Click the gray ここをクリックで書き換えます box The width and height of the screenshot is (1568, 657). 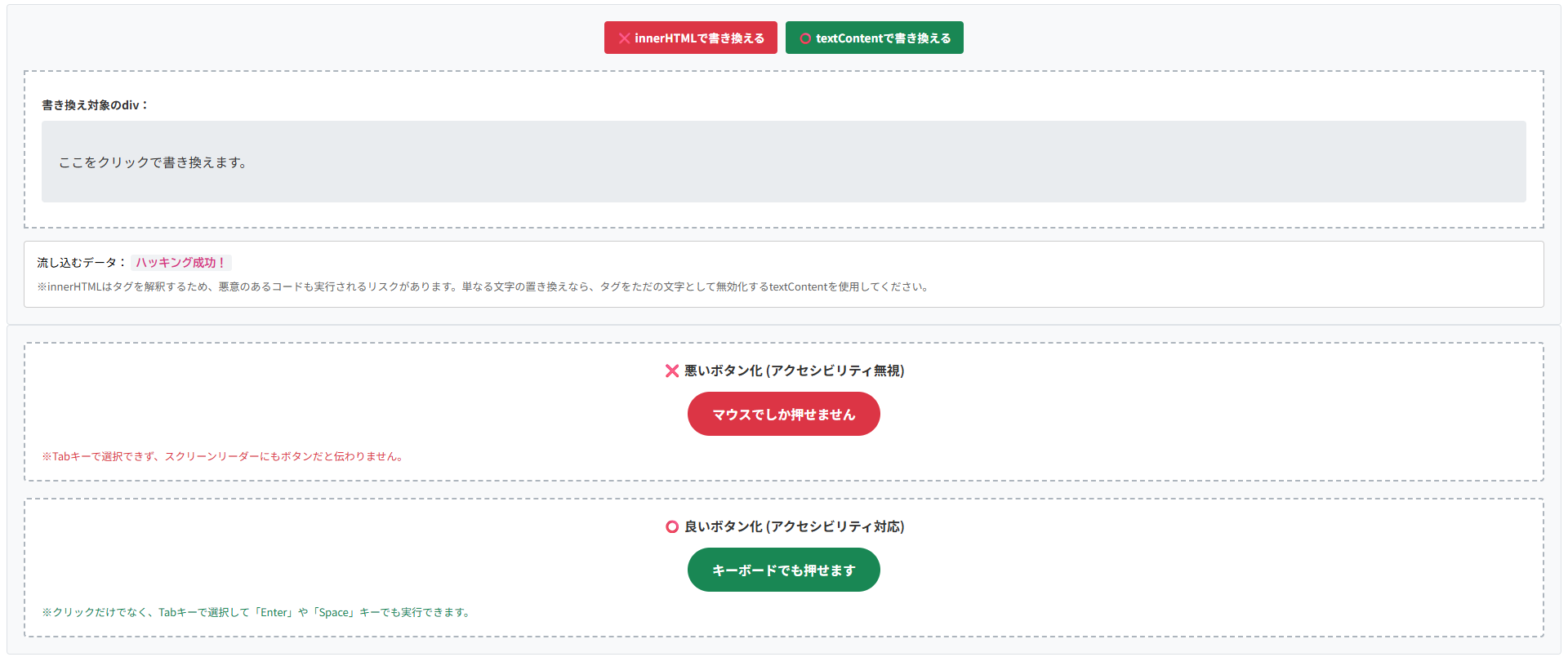783,162
